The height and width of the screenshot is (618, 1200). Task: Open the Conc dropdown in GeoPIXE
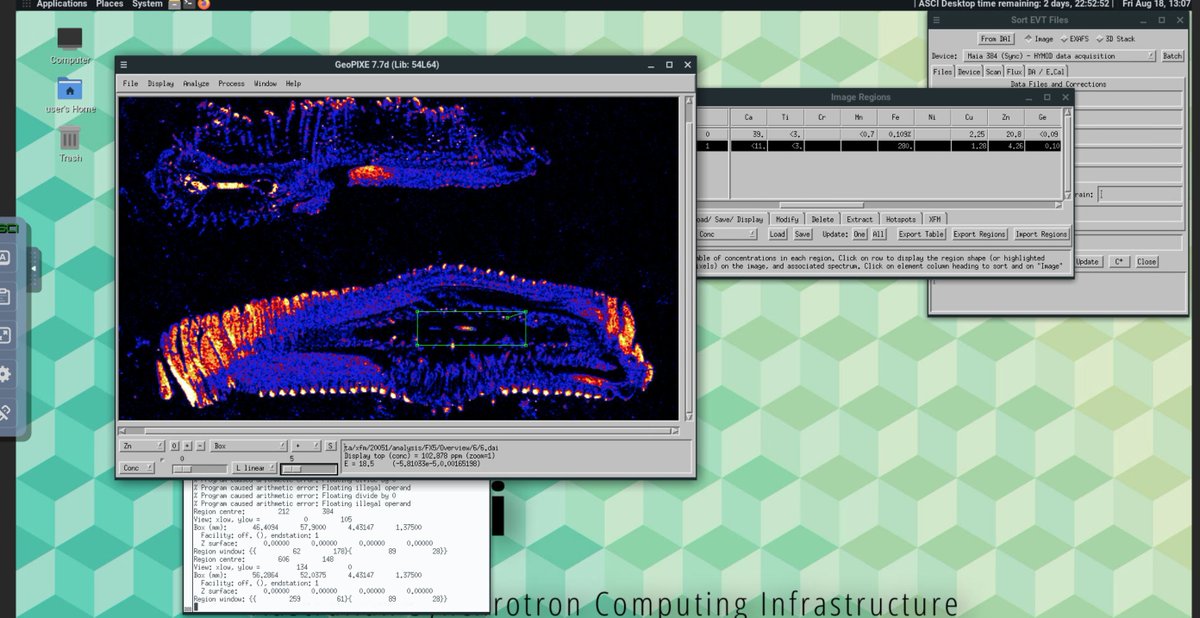tap(138, 467)
